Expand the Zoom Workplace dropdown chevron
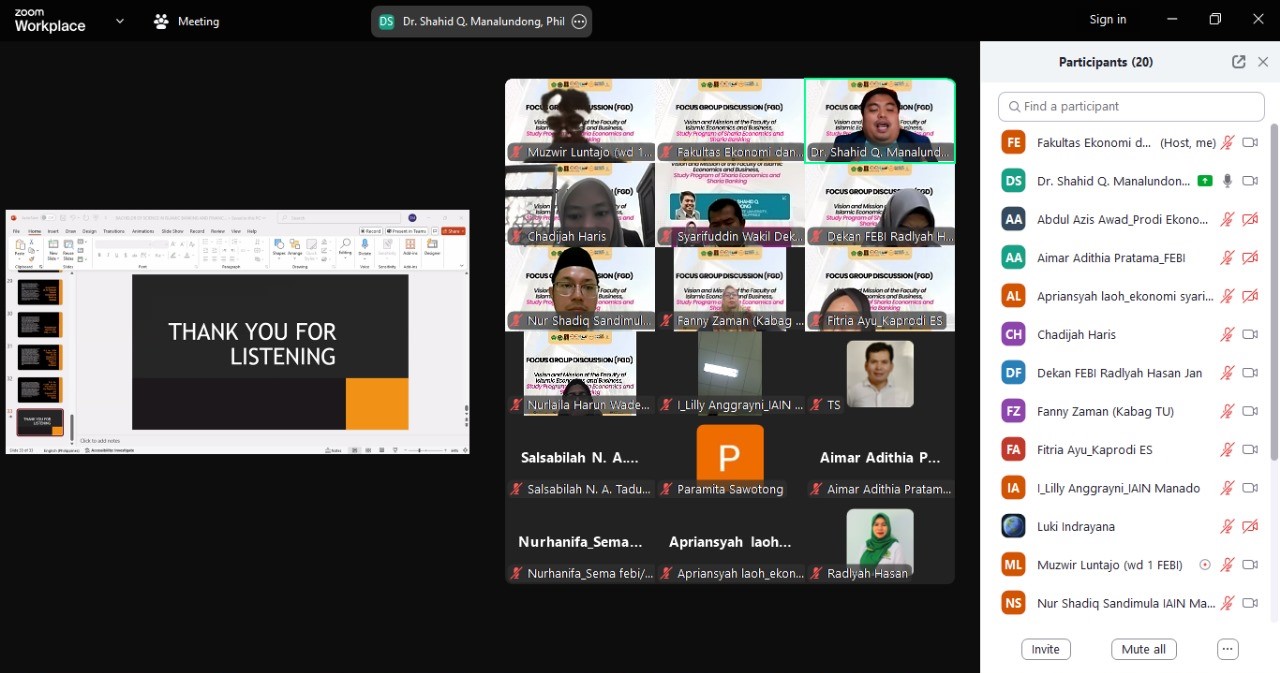Screen dimensions: 1280x673 [x=120, y=21]
